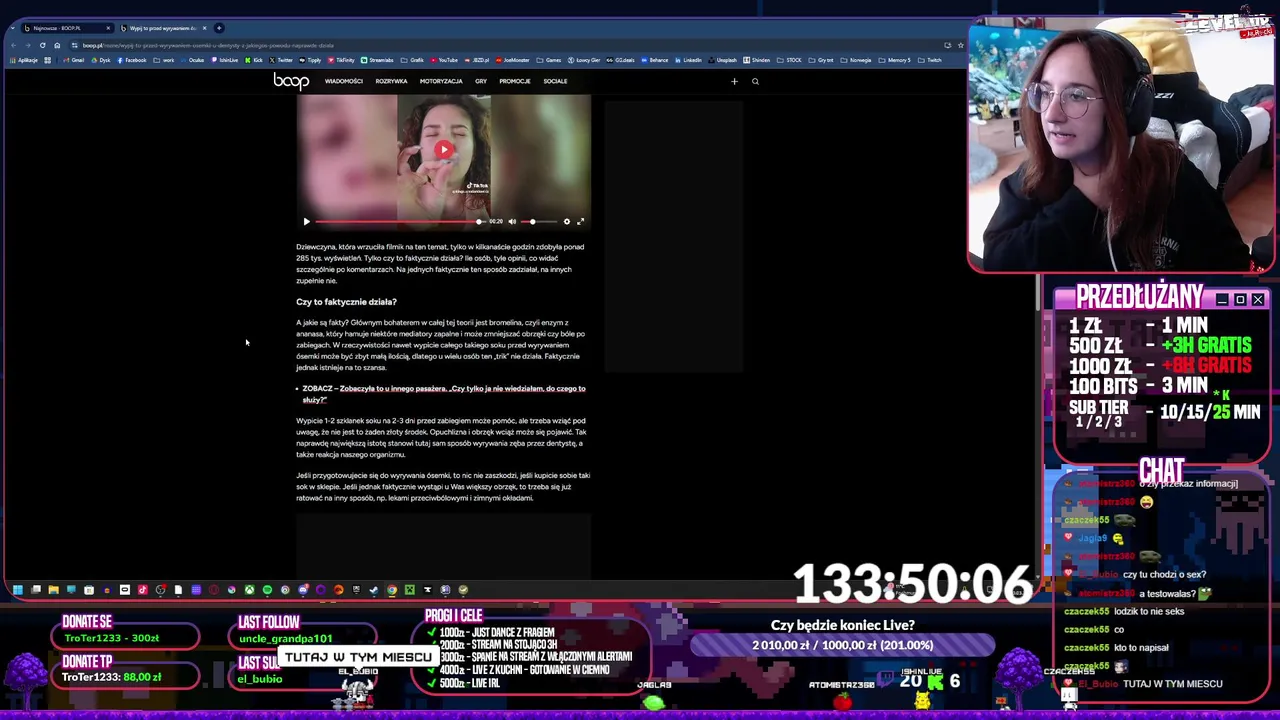
Task: Open the TikFinity bookmark
Action: click(341, 60)
